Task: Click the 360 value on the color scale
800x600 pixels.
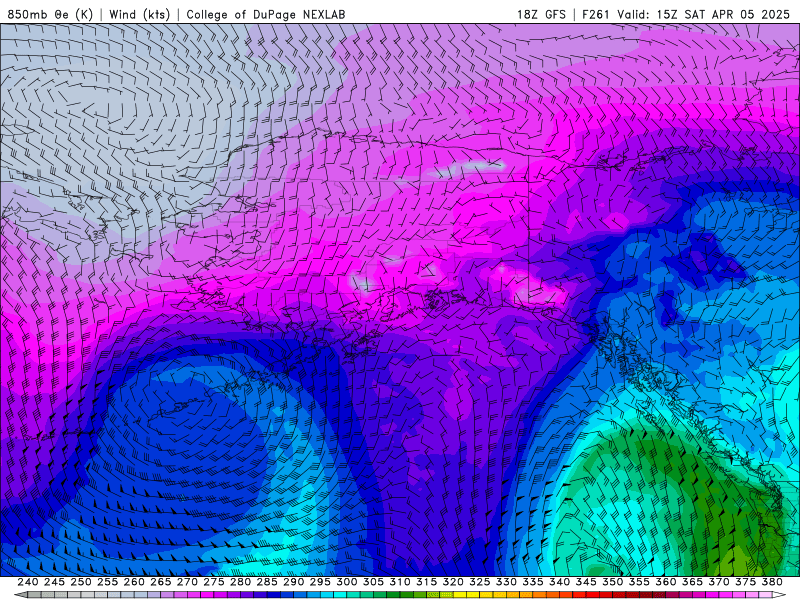Action: [x=665, y=582]
